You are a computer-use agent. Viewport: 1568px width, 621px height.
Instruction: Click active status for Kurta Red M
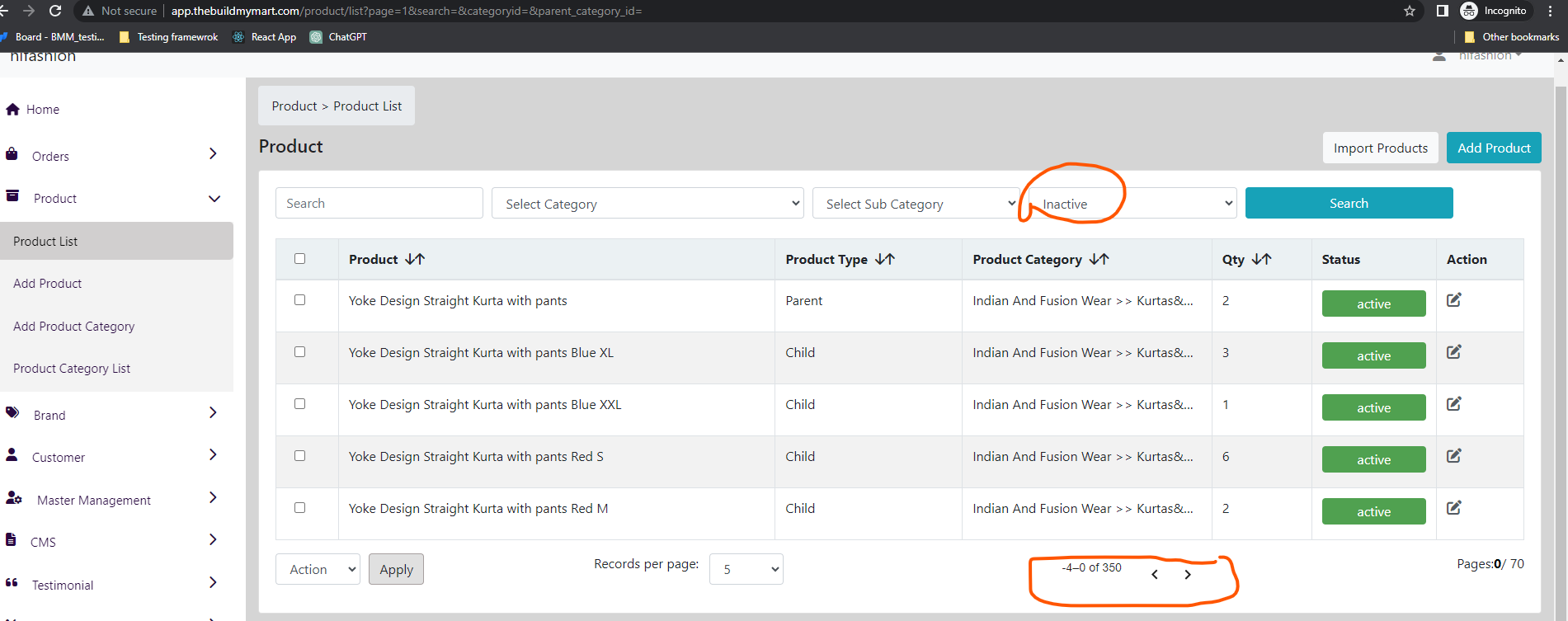coord(1373,511)
